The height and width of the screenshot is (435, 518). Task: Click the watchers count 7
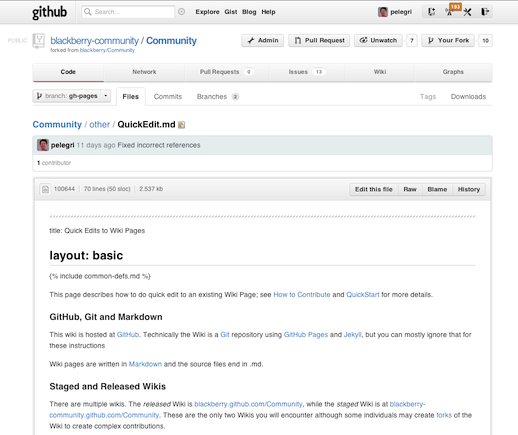click(412, 40)
